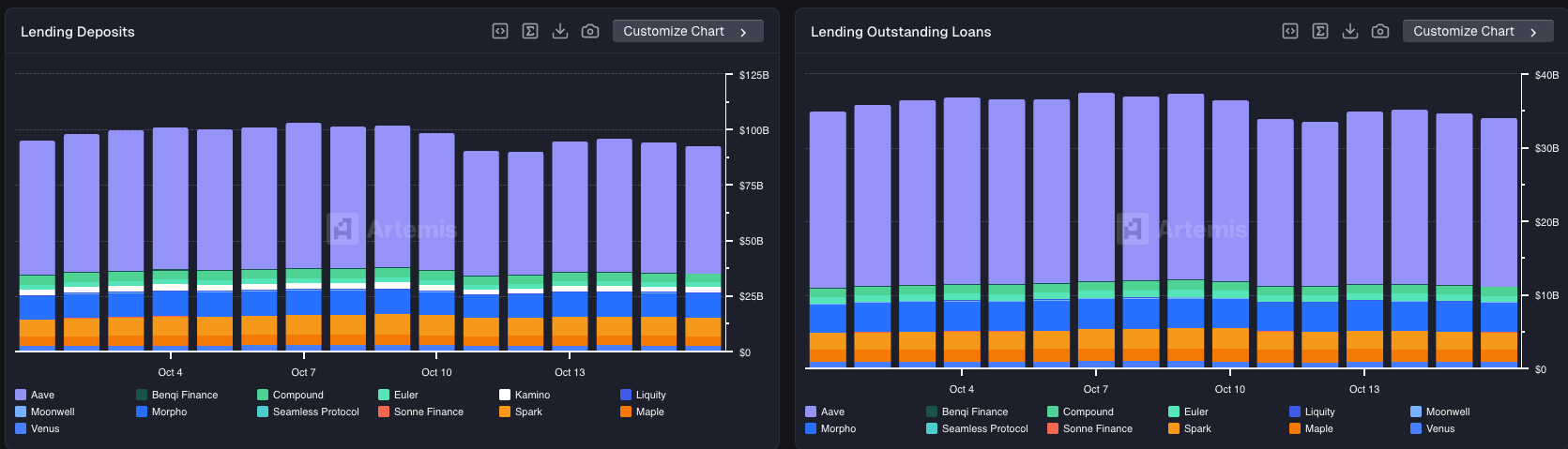The height and width of the screenshot is (449, 1568).
Task: Click sigma totals icon on Lending Outstanding Loans
Action: click(x=1320, y=31)
